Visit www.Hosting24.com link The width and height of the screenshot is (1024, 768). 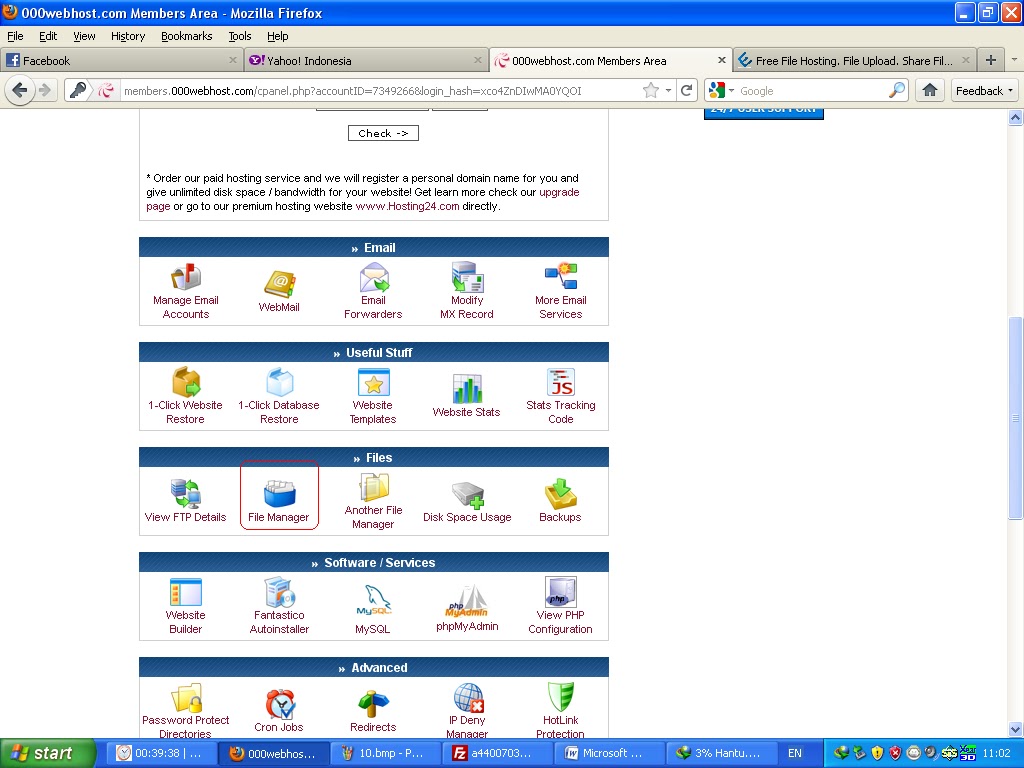point(407,206)
